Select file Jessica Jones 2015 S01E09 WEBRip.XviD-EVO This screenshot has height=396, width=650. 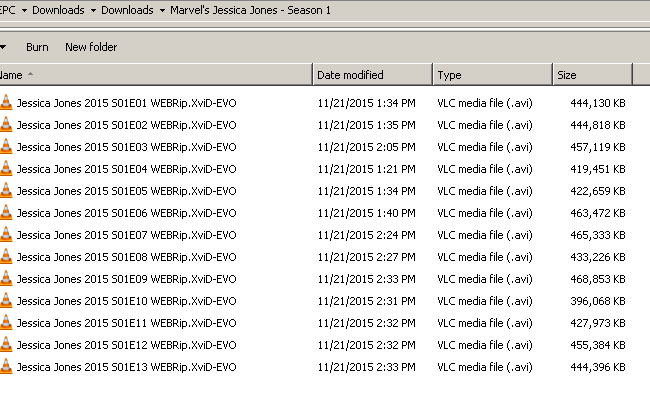(x=126, y=279)
